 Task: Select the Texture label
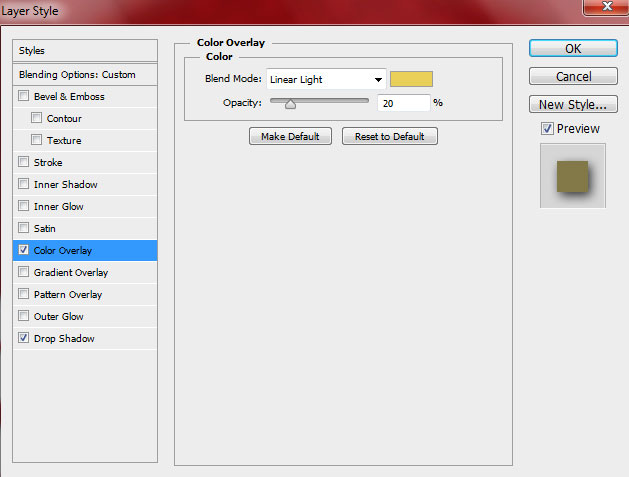pos(64,140)
